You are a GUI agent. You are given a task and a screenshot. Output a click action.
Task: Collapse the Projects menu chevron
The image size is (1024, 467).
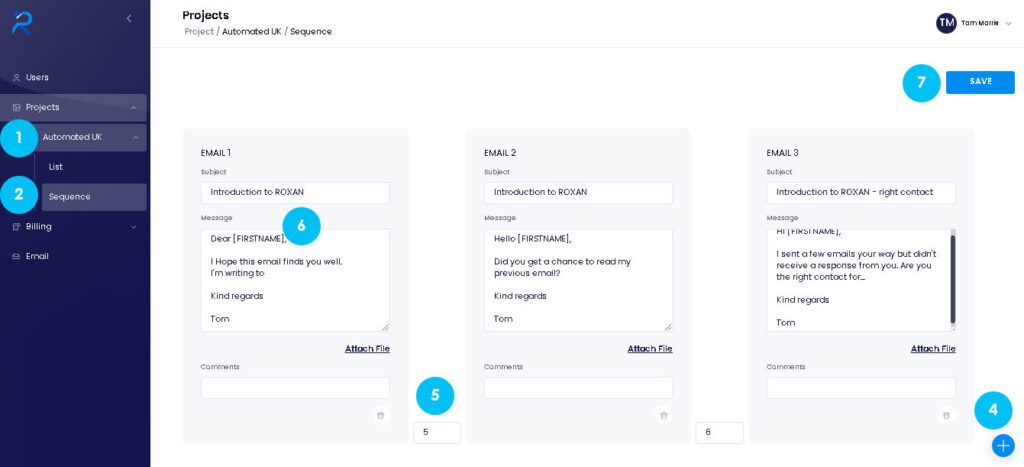134,108
